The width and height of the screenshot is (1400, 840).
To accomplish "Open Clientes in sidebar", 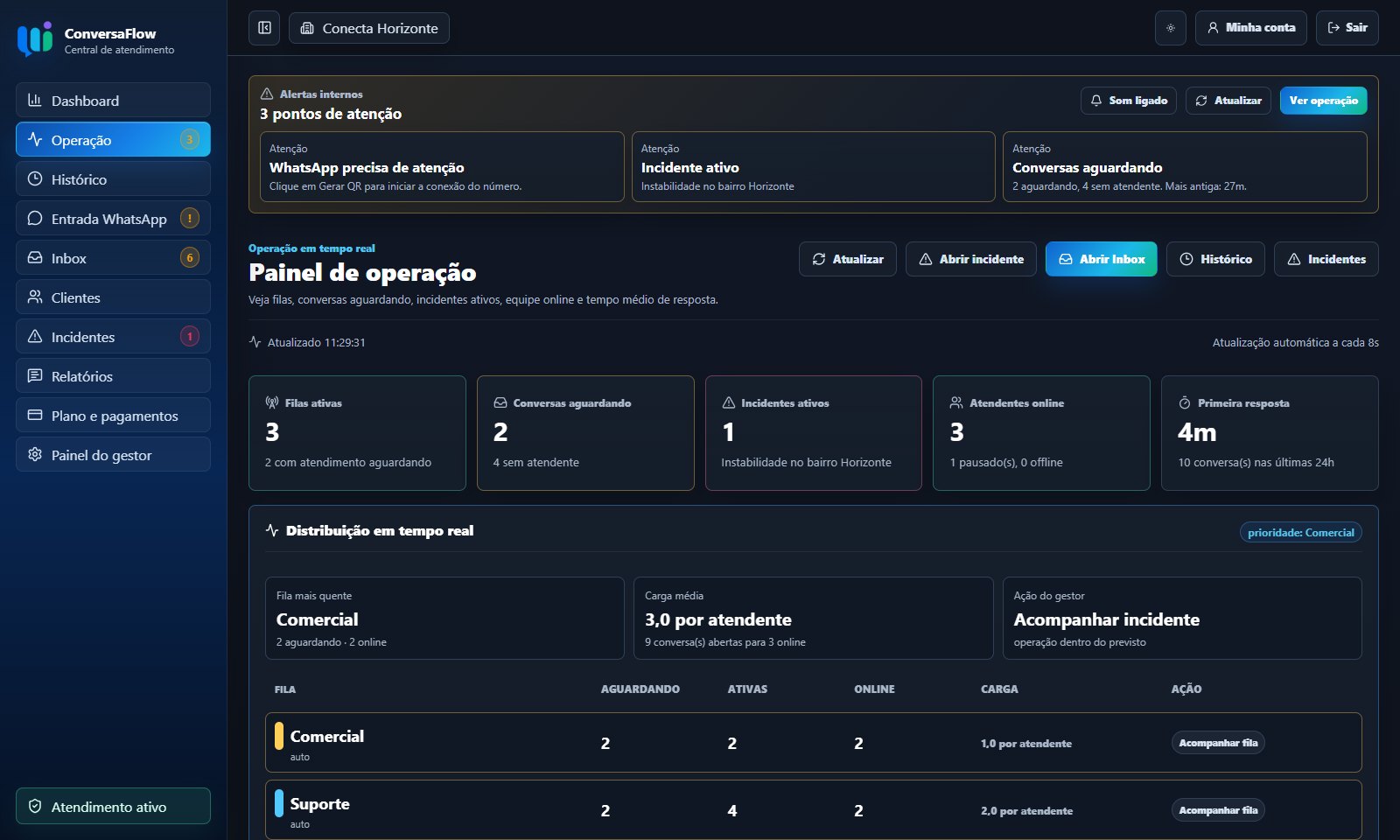I will tap(113, 297).
